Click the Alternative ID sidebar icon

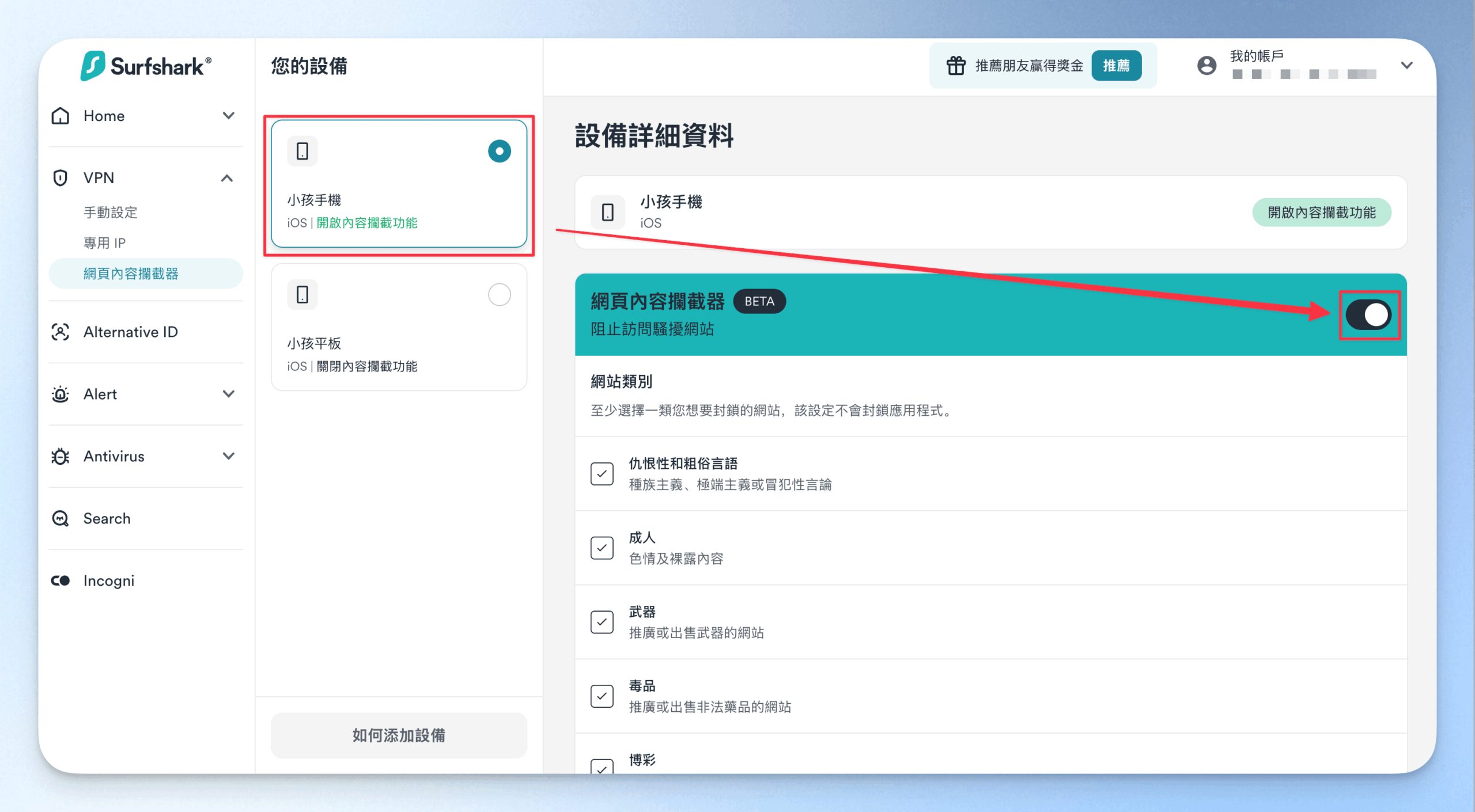tap(60, 332)
